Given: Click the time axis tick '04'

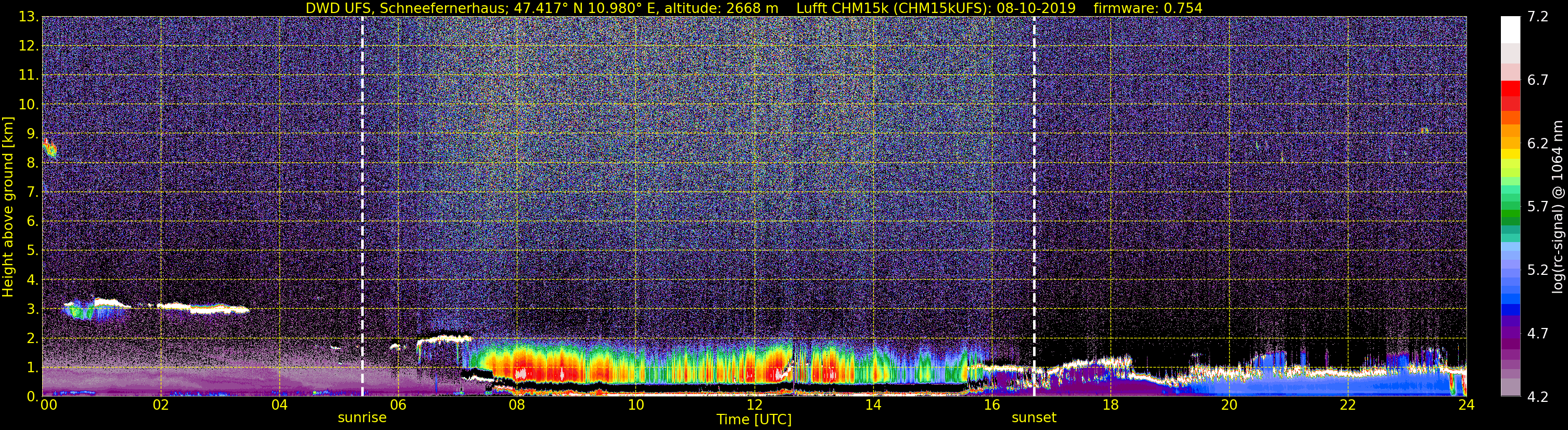Looking at the screenshot, I should 279,405.
